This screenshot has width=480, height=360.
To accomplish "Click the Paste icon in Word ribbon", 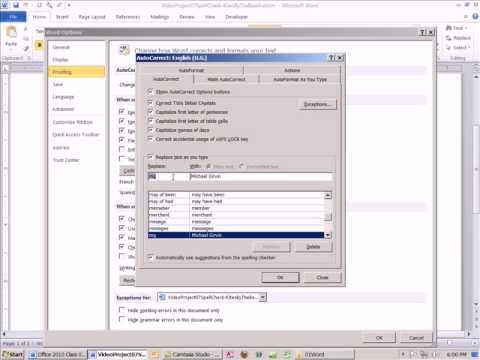I will 11,32.
